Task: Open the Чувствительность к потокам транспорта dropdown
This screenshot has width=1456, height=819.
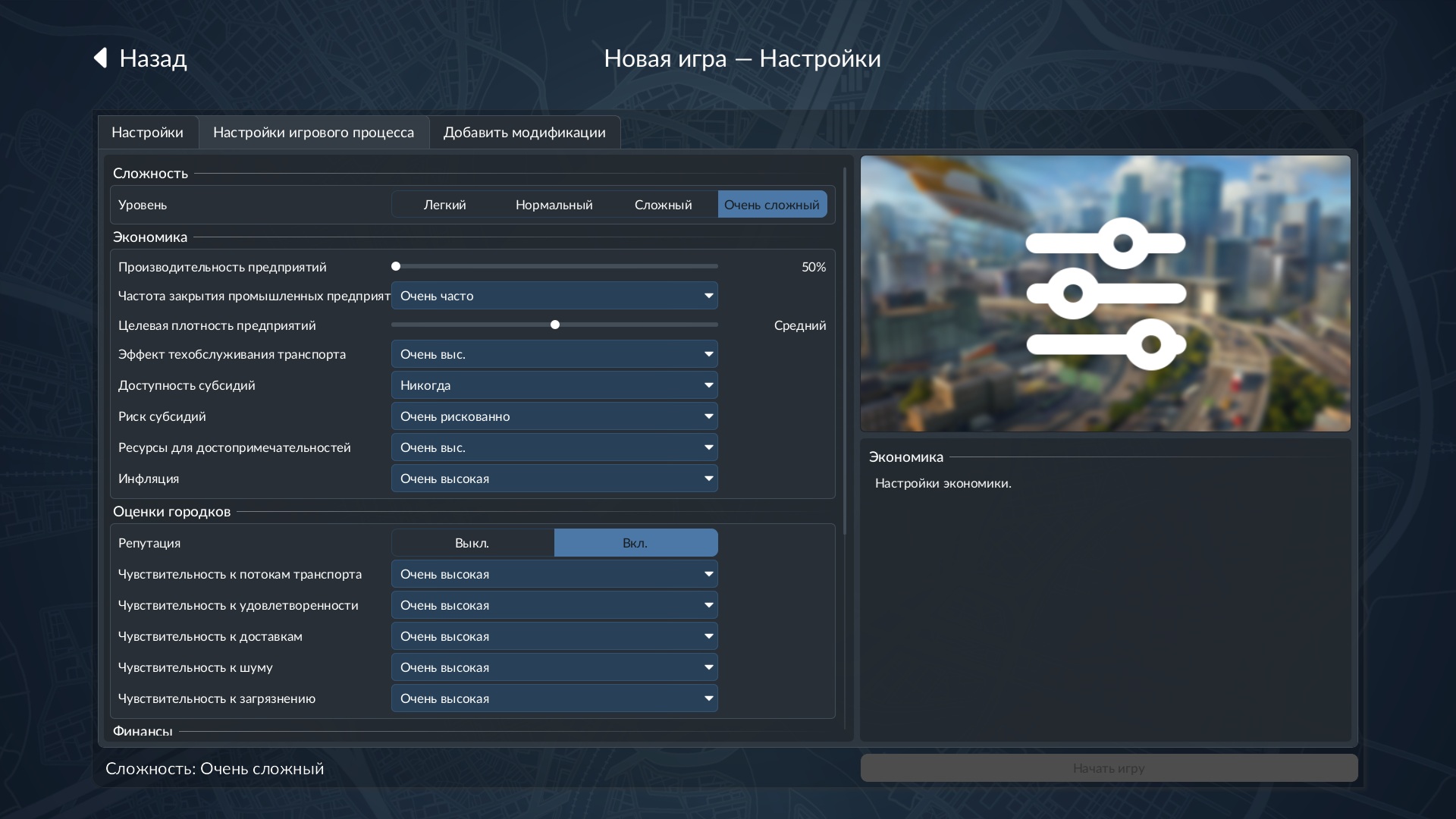Action: pos(554,574)
